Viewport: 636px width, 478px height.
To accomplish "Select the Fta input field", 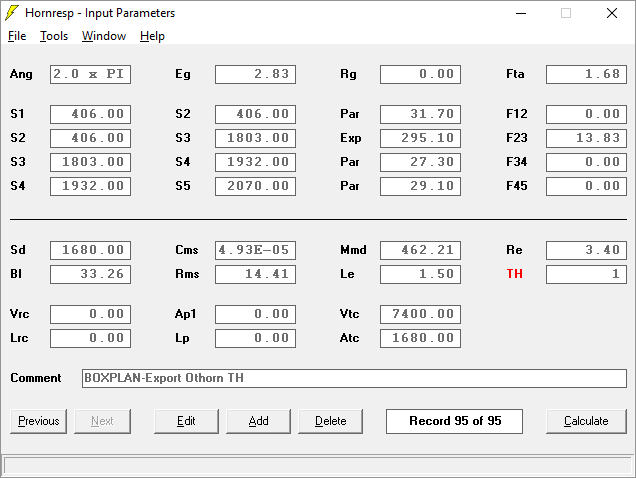I will pyautogui.click(x=587, y=74).
